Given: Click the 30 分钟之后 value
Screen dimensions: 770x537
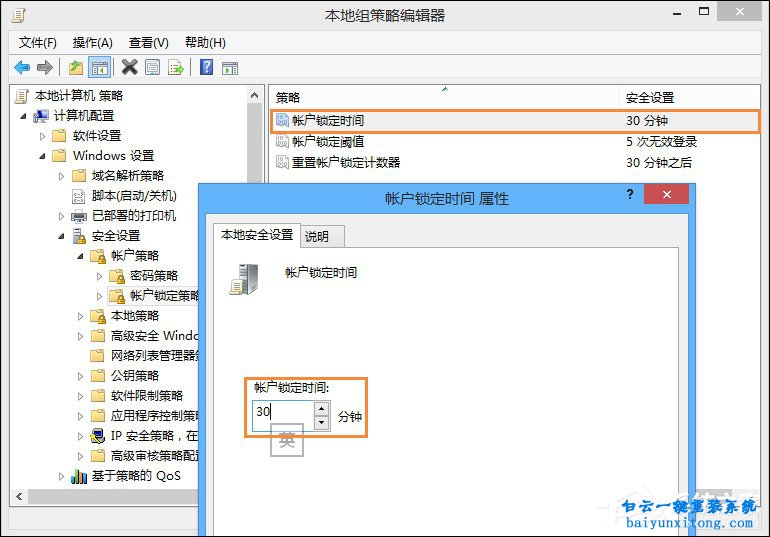Looking at the screenshot, I should click(659, 162).
